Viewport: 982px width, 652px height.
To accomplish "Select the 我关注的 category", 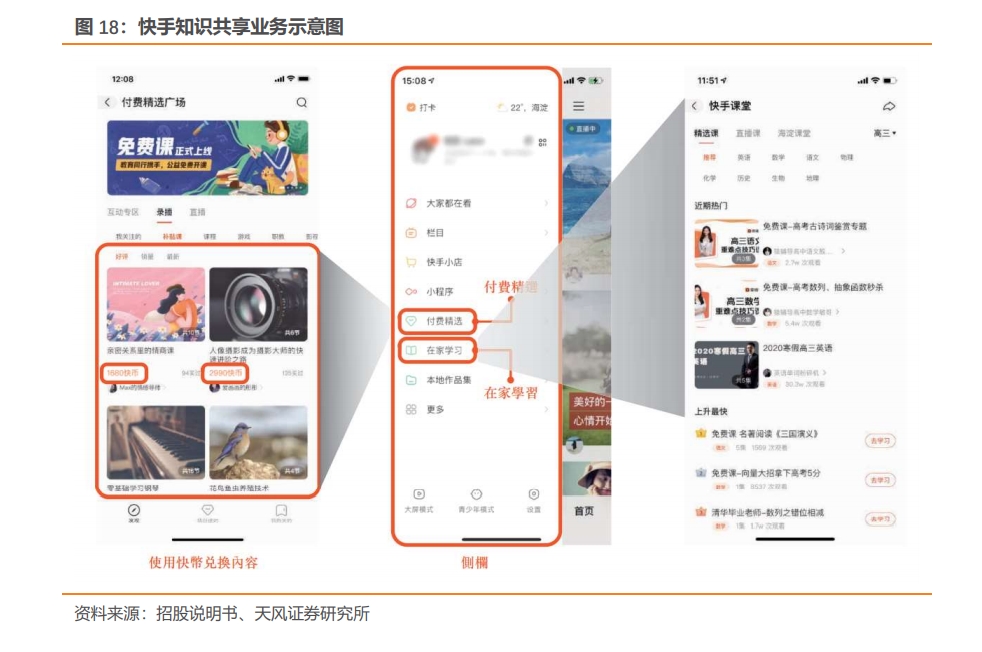I will (128, 237).
